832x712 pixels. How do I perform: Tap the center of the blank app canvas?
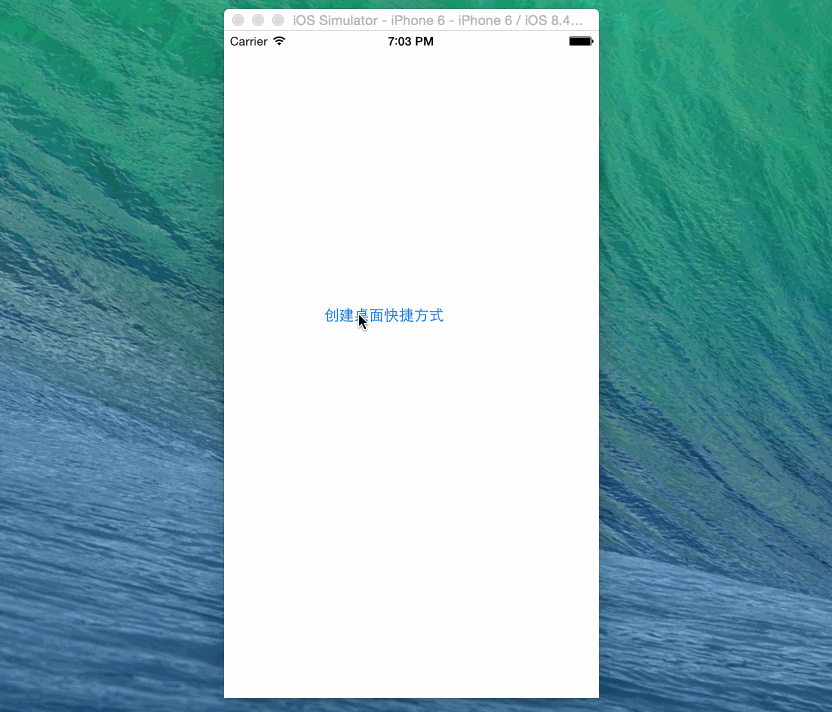click(x=411, y=400)
